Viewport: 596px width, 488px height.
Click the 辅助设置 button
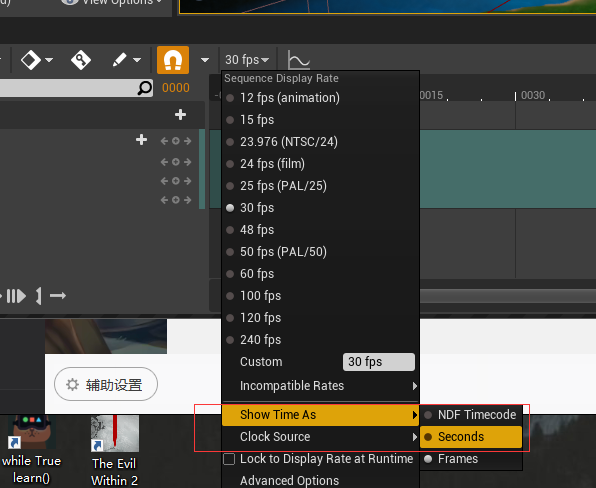click(106, 384)
